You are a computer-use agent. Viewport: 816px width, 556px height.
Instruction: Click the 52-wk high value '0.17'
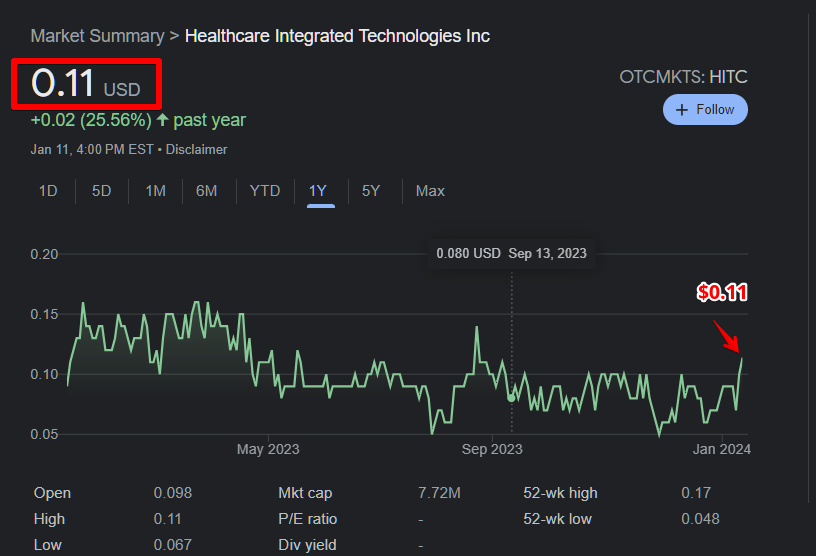(x=696, y=493)
